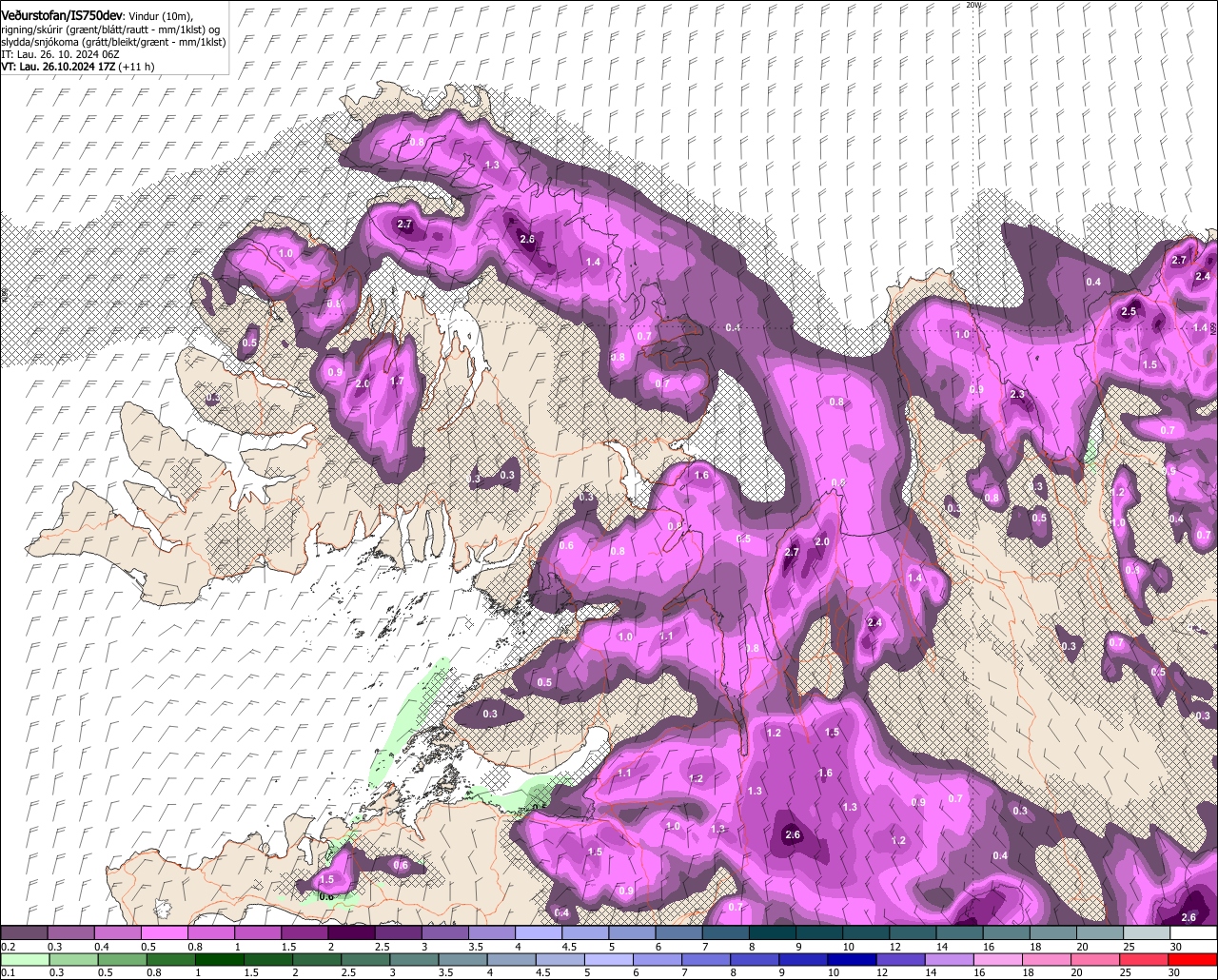
Task: Click the 'rigning/skúrir' legend description line
Action: click(110, 29)
